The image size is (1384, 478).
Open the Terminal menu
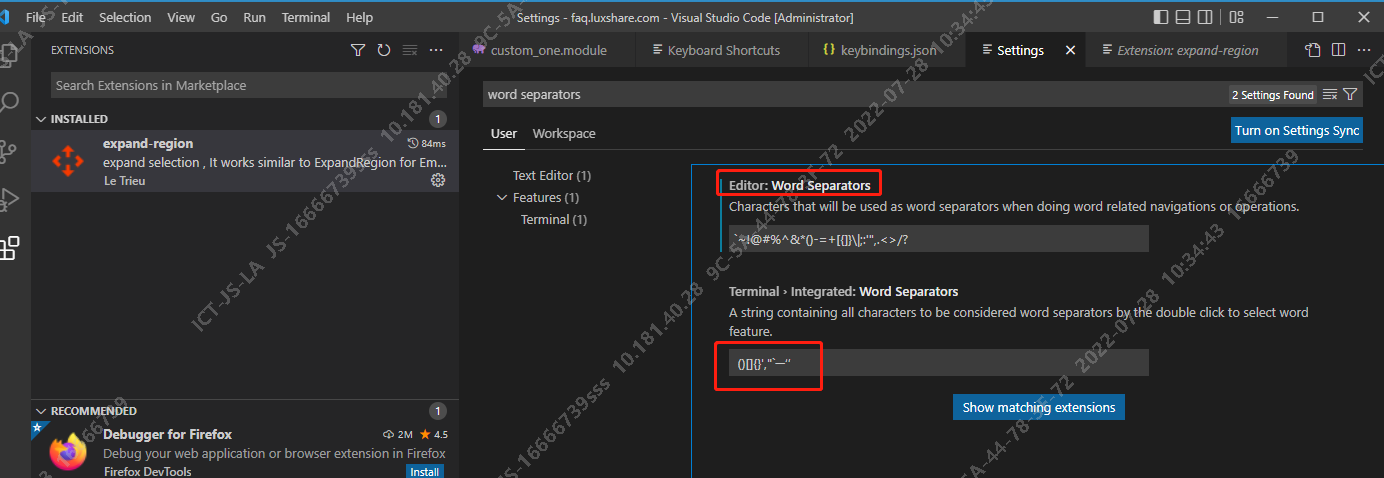(x=306, y=17)
